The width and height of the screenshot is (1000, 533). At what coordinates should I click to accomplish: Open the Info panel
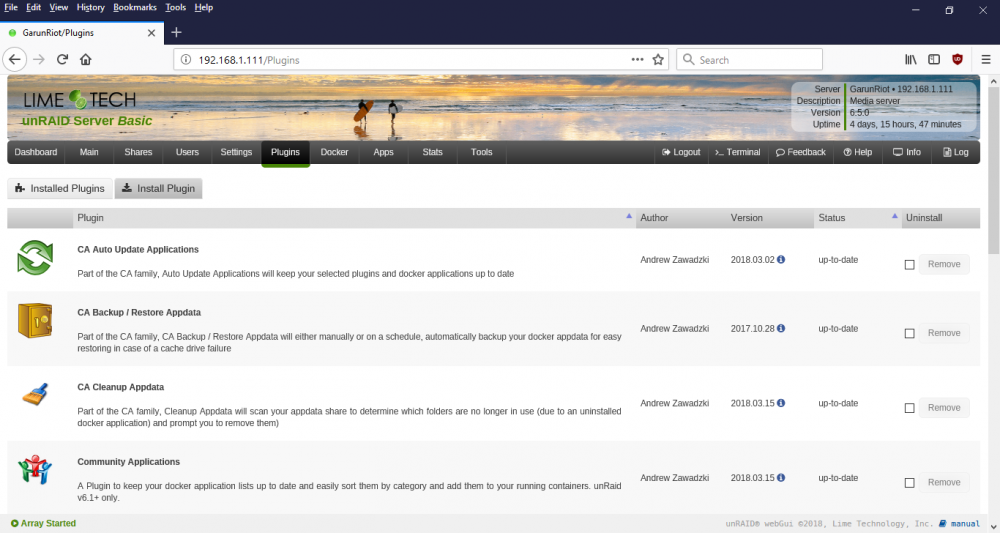click(x=907, y=152)
